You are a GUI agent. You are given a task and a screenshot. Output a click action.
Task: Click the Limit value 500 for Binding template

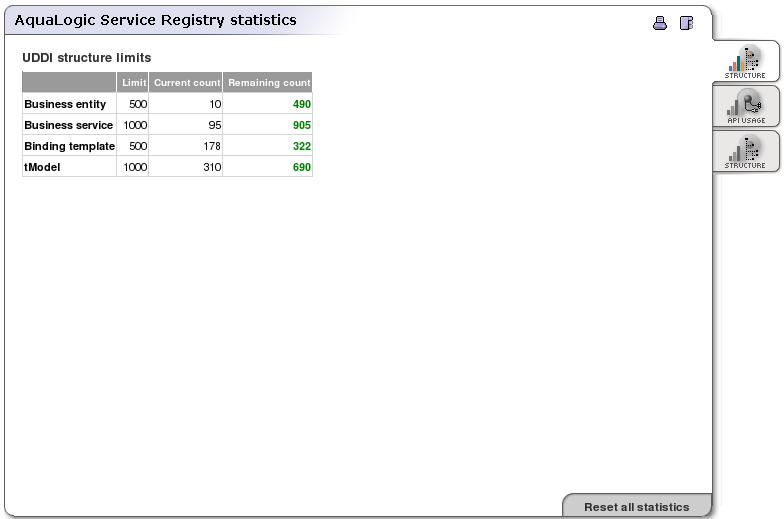tap(138, 146)
